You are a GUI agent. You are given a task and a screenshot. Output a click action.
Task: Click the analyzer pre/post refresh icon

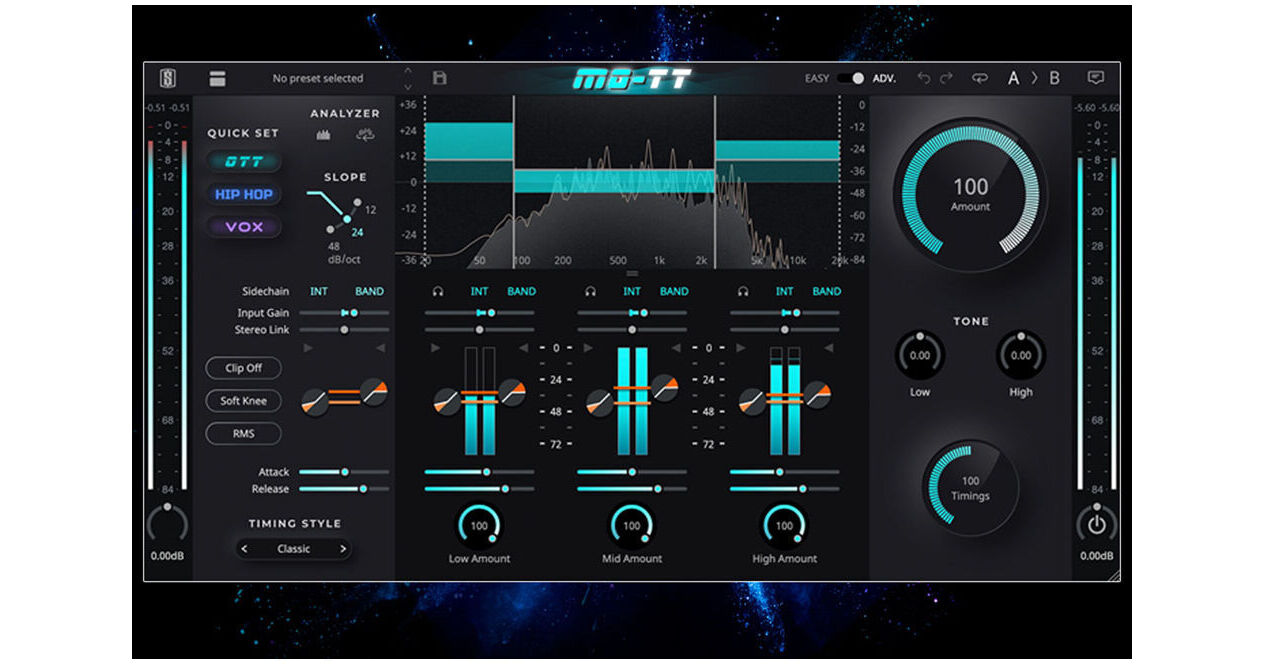[366, 135]
